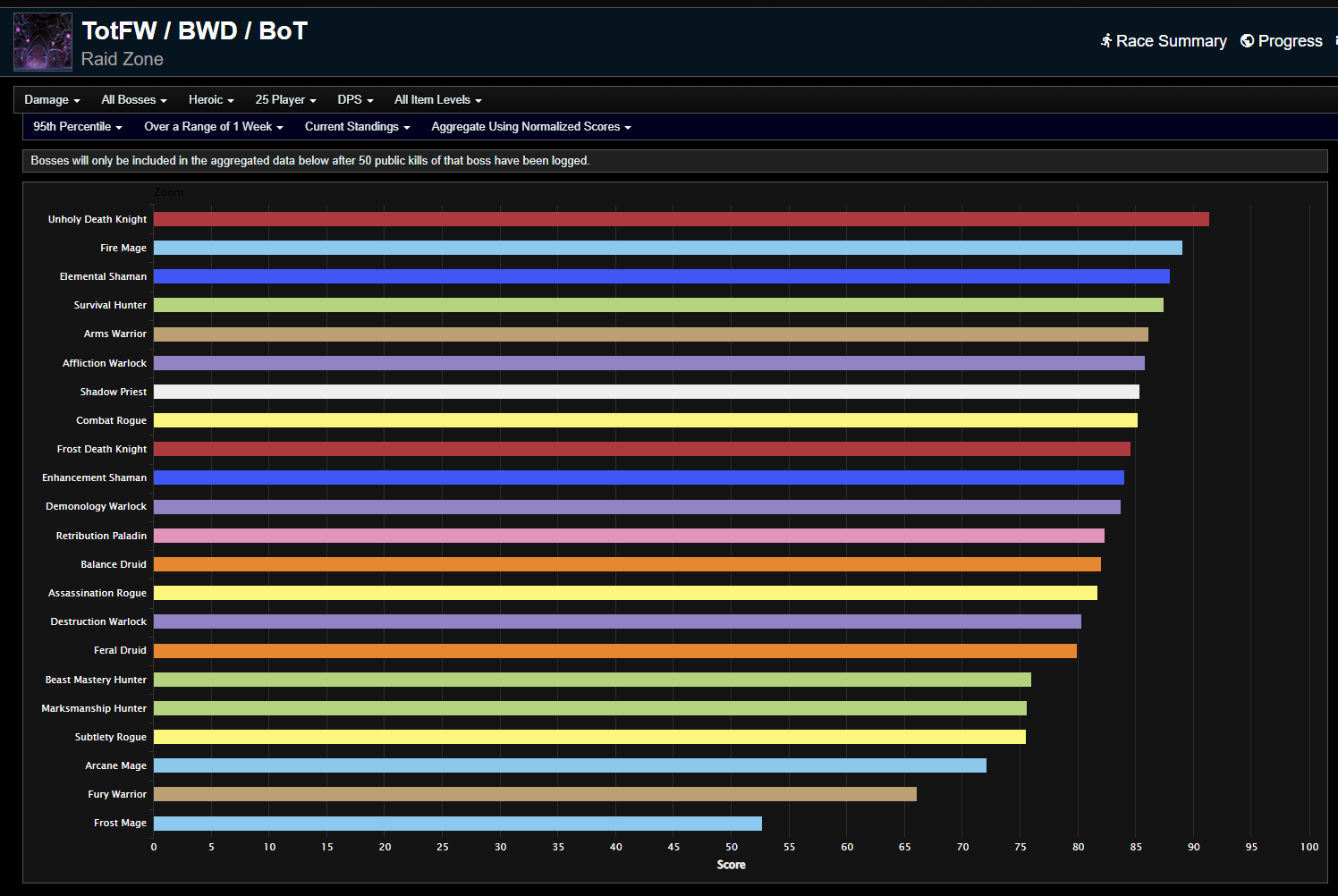Open the DPS metric dropdown

pyautogui.click(x=355, y=100)
